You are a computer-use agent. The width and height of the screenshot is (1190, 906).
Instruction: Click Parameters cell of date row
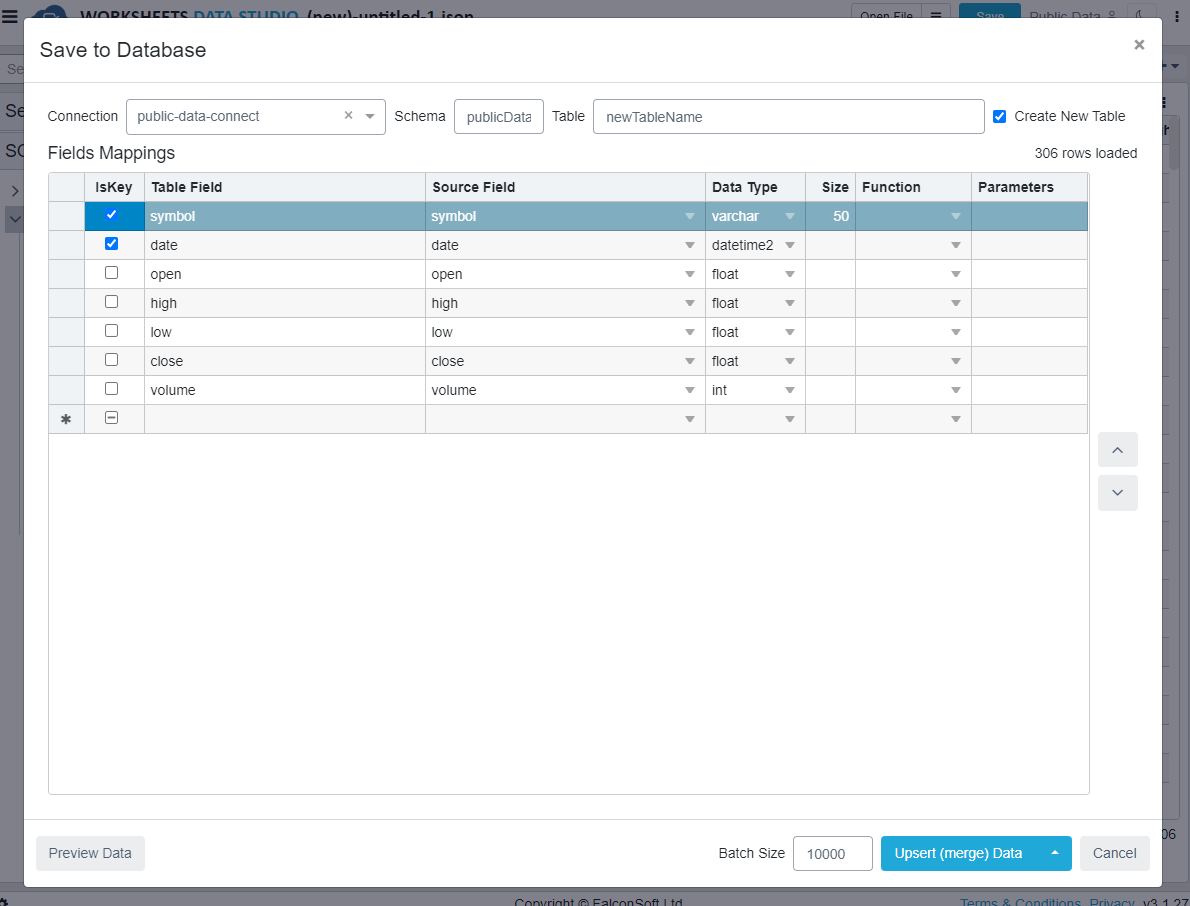1029,245
